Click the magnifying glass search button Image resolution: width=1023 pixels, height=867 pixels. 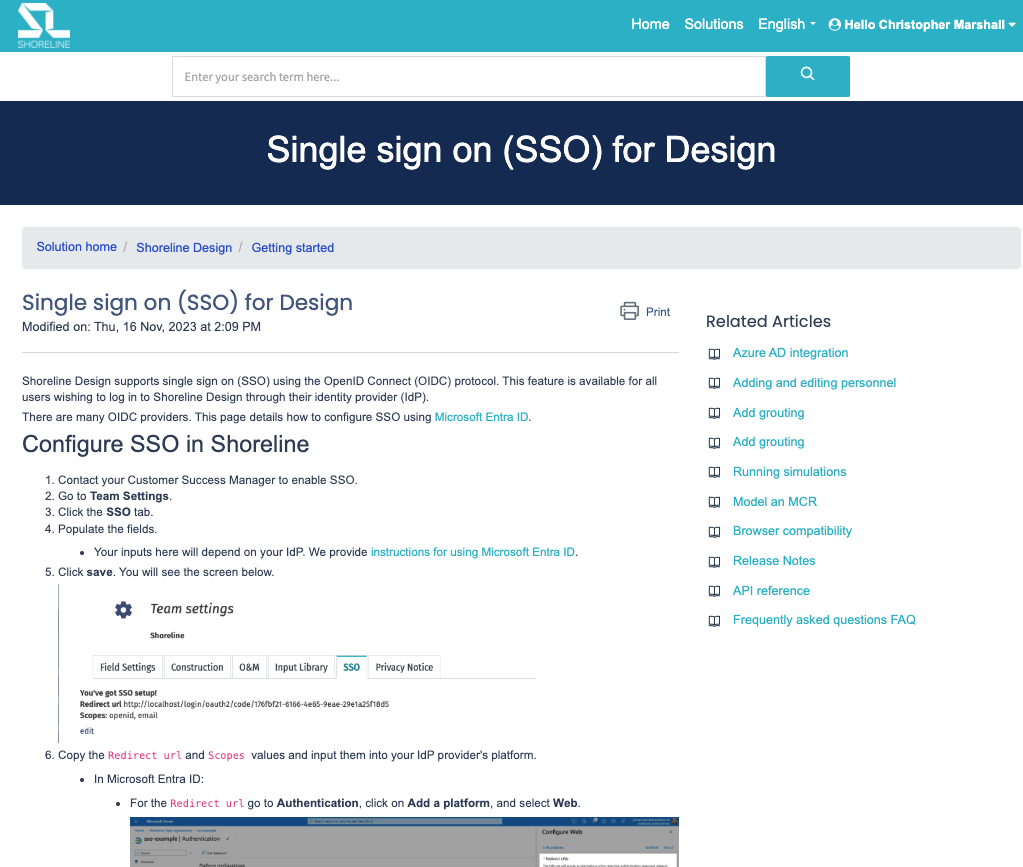(x=807, y=76)
